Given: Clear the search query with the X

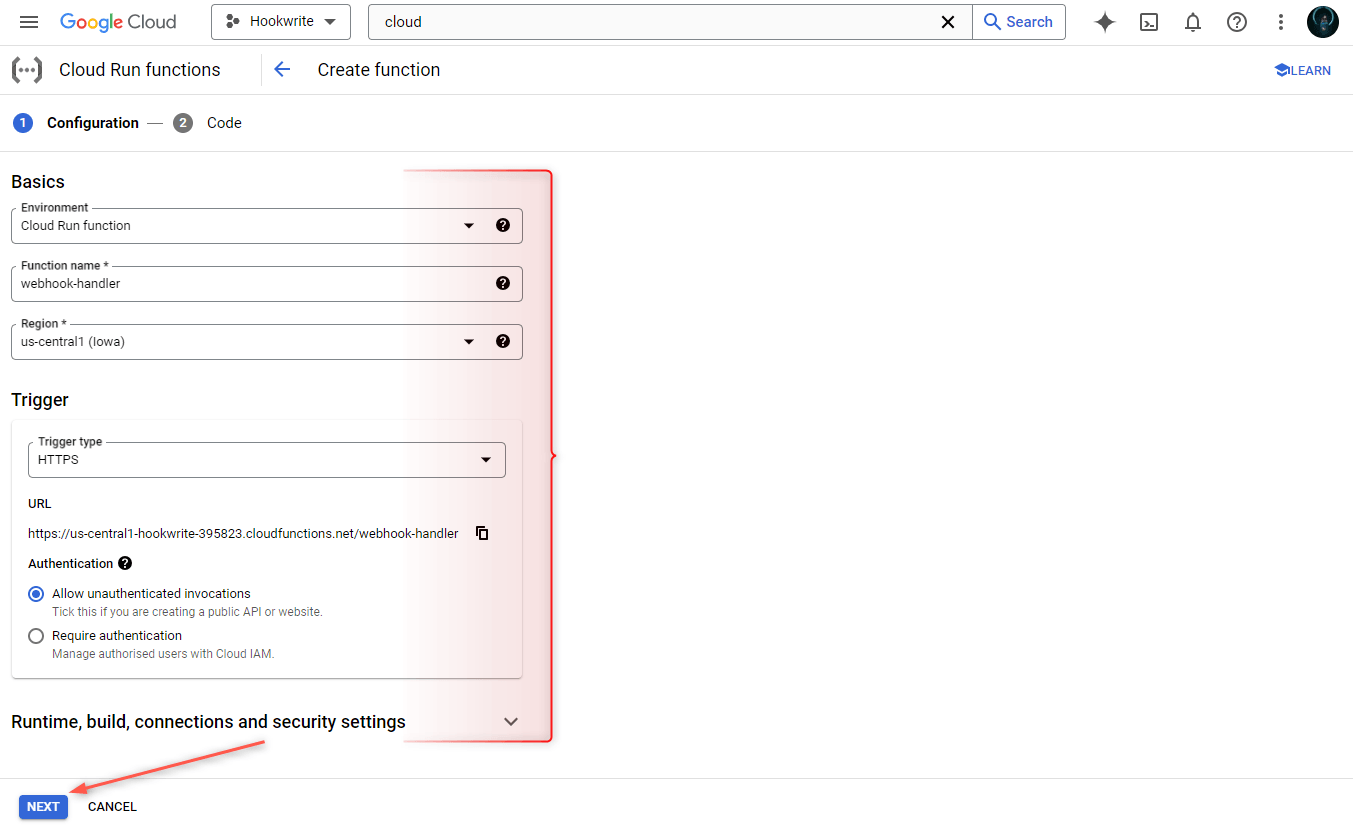Looking at the screenshot, I should point(947,21).
